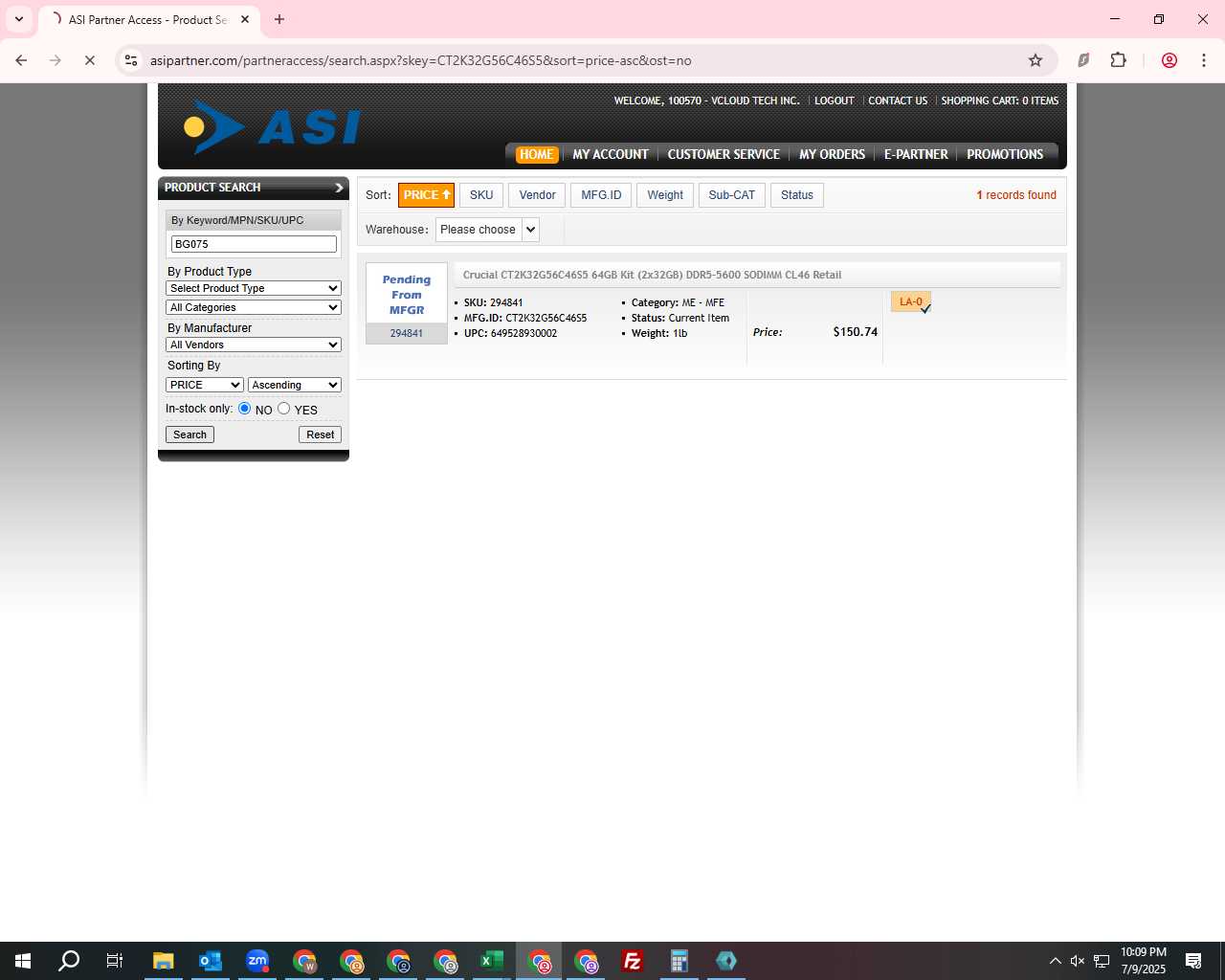Open notification center icon
This screenshot has height=980, width=1225.
tap(1193, 961)
